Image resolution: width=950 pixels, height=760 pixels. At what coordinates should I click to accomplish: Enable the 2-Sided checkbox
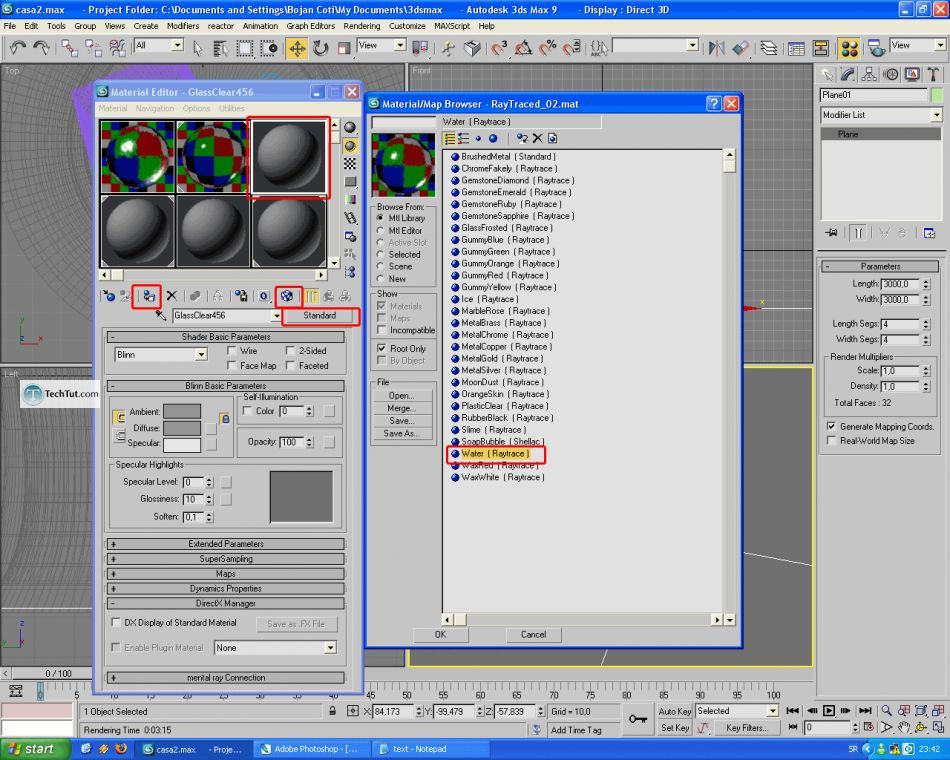click(x=290, y=351)
